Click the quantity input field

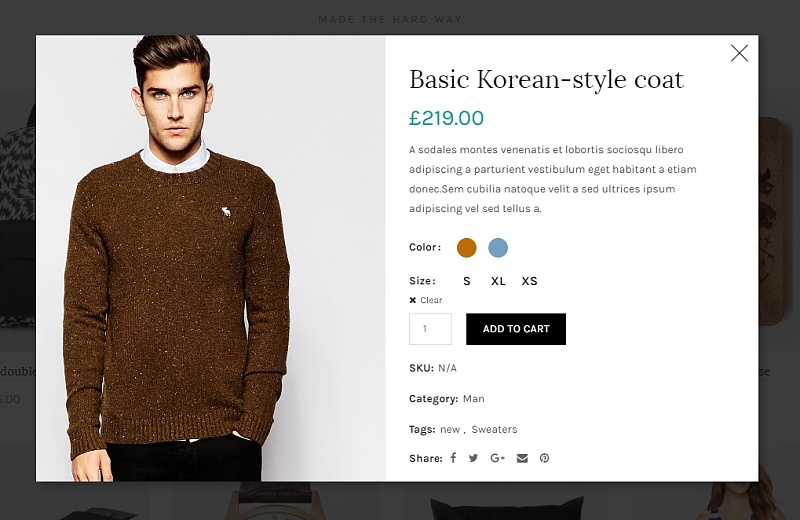point(430,329)
